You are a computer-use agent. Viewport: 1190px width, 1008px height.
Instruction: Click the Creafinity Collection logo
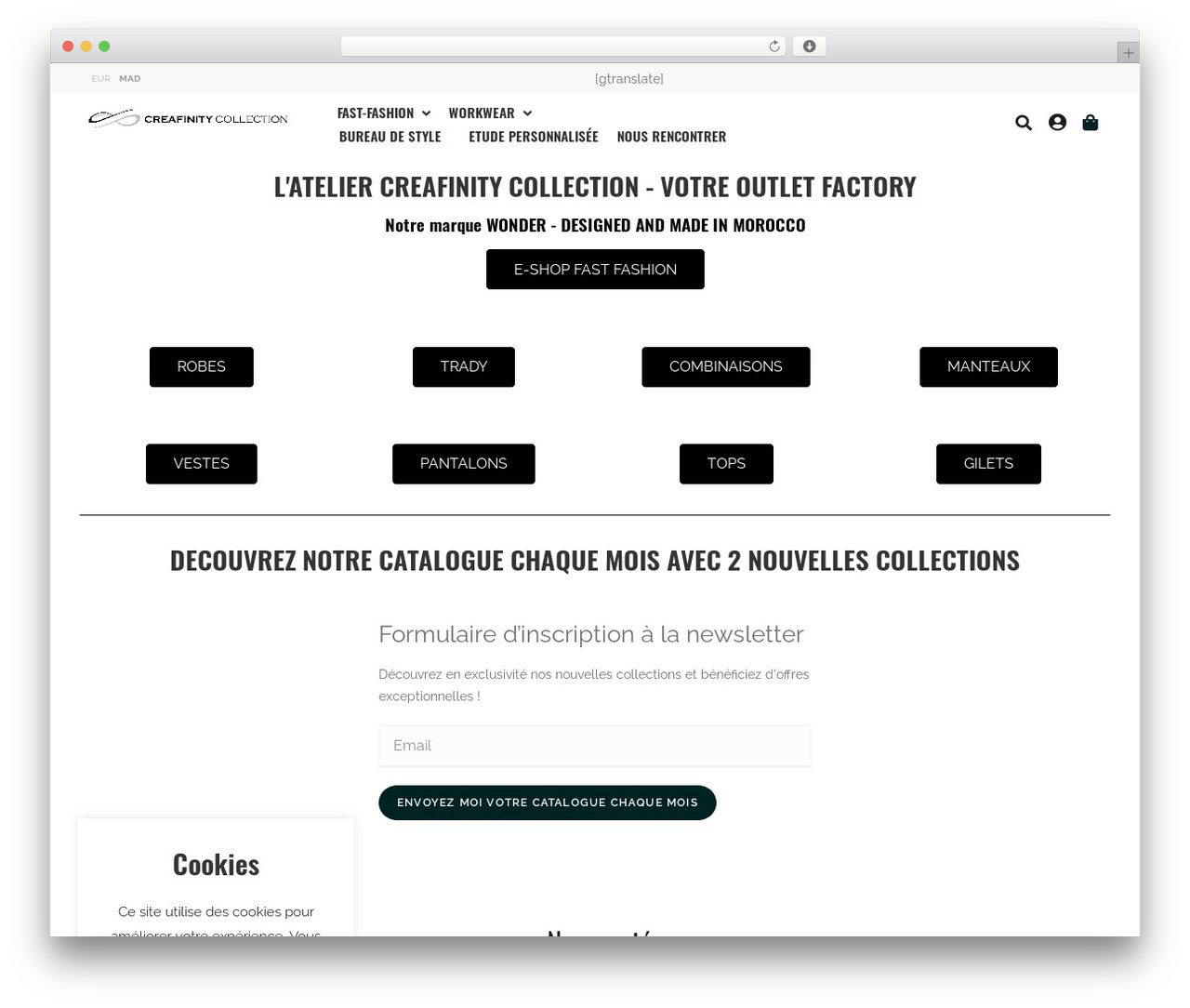tap(188, 119)
